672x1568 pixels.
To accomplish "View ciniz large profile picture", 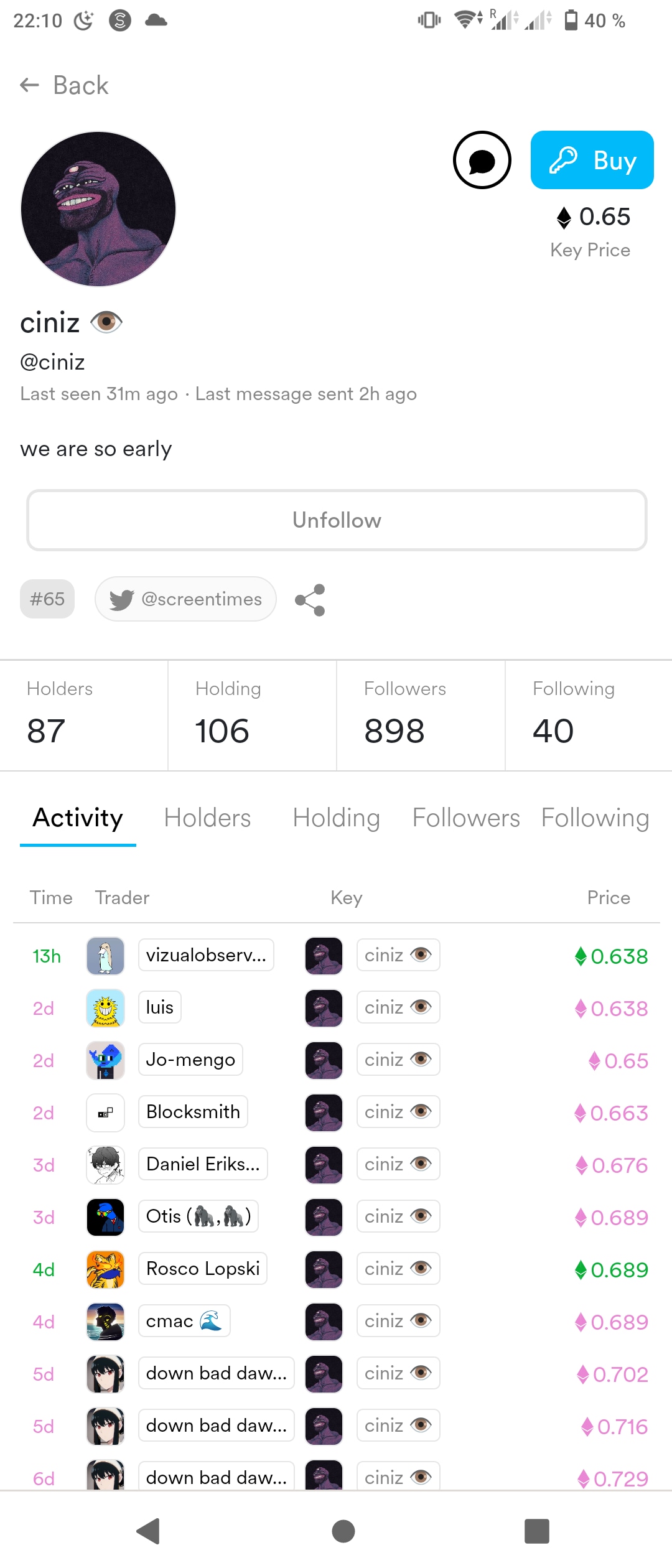I will (98, 209).
